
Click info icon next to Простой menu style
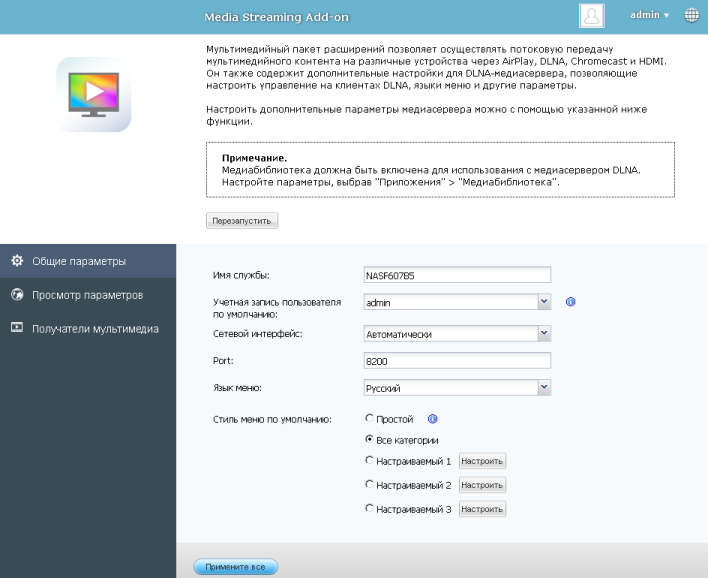(432, 419)
